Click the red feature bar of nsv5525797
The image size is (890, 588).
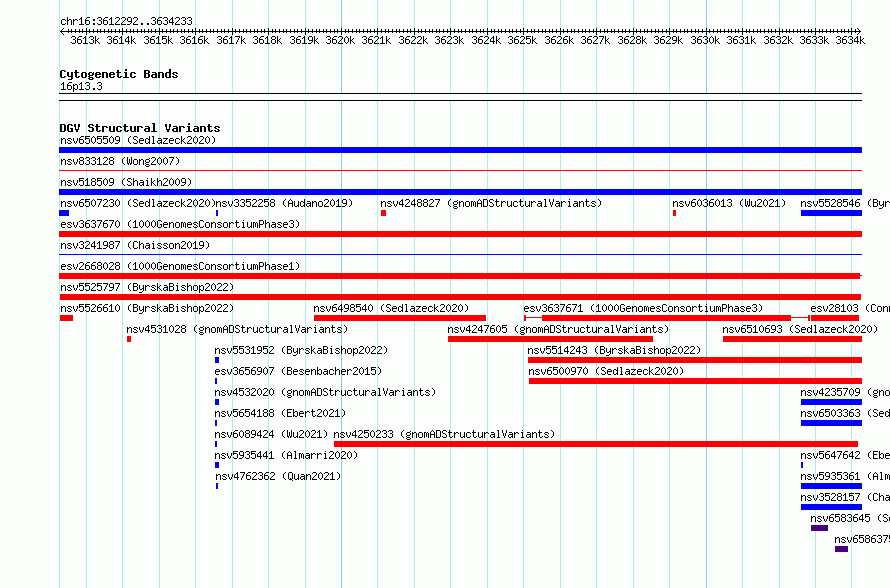[460, 297]
